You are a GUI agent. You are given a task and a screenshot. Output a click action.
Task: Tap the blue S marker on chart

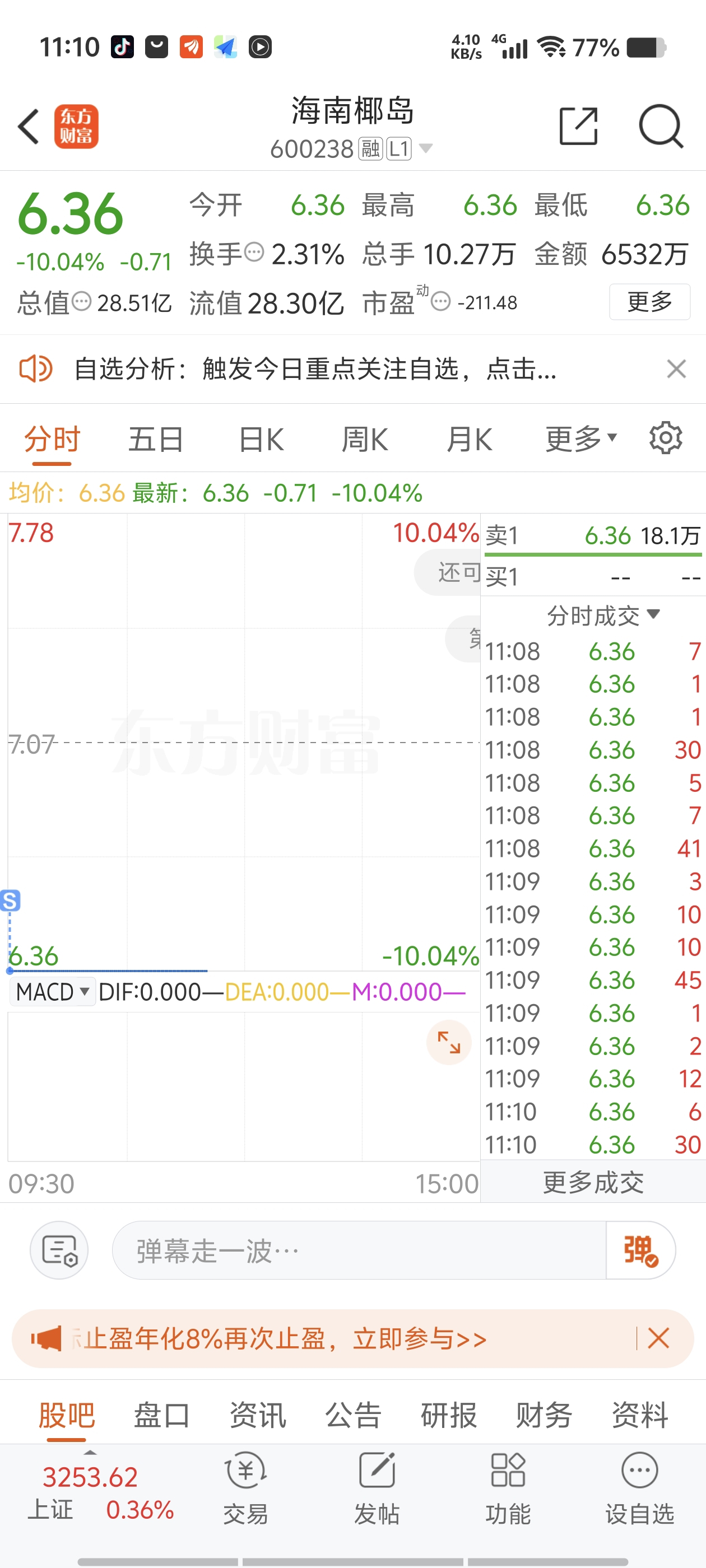[10, 900]
